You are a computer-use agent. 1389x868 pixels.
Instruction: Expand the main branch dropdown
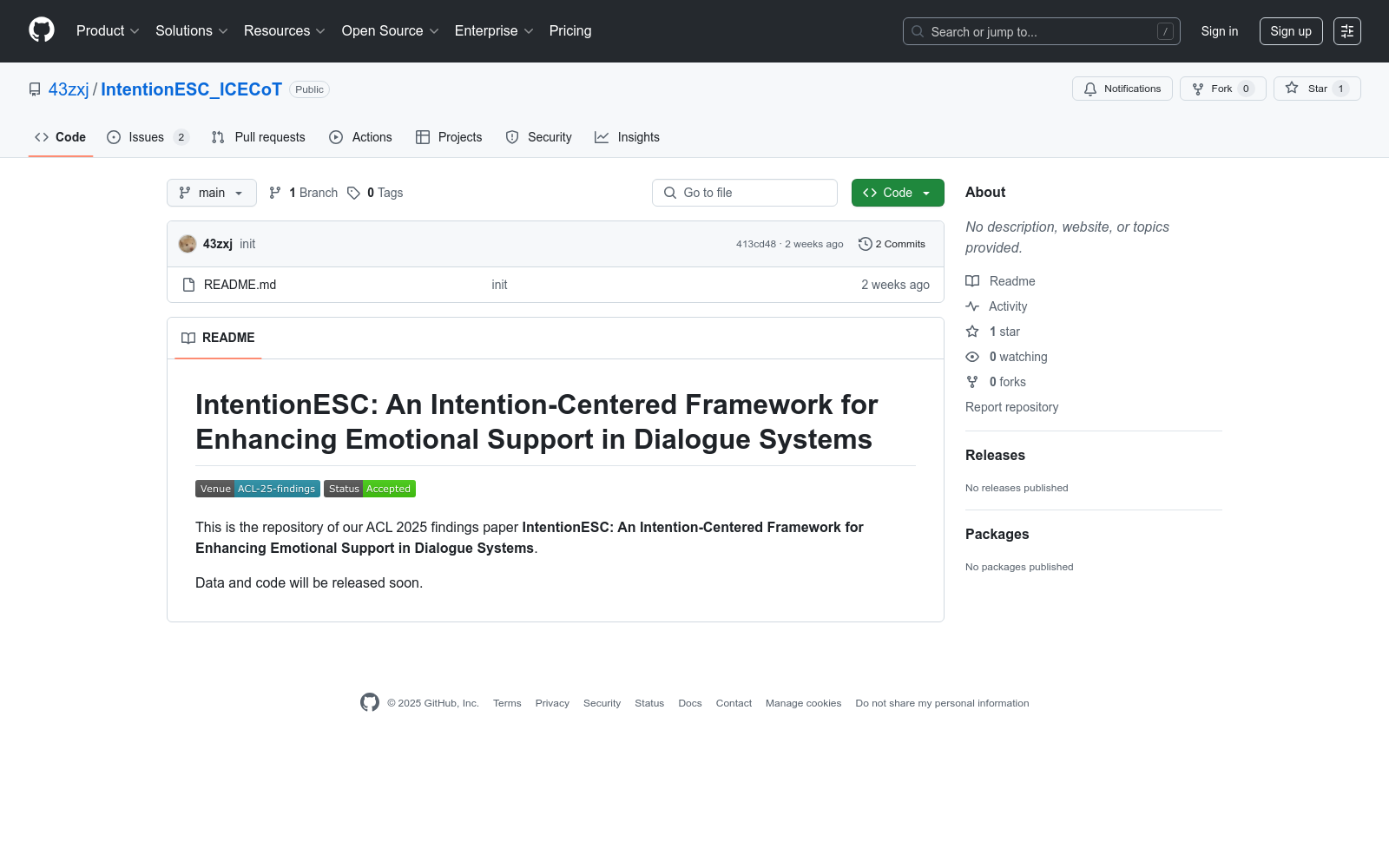(x=211, y=193)
